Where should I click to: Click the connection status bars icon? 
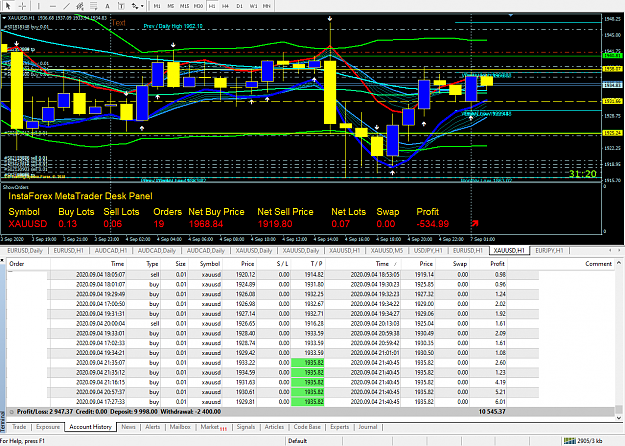click(x=570, y=441)
